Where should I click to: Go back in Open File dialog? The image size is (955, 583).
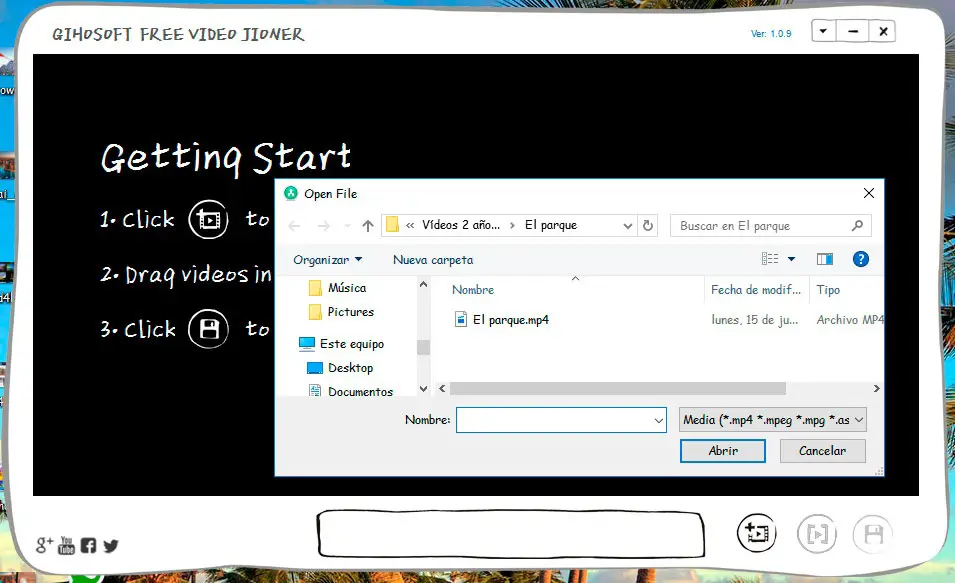click(294, 226)
